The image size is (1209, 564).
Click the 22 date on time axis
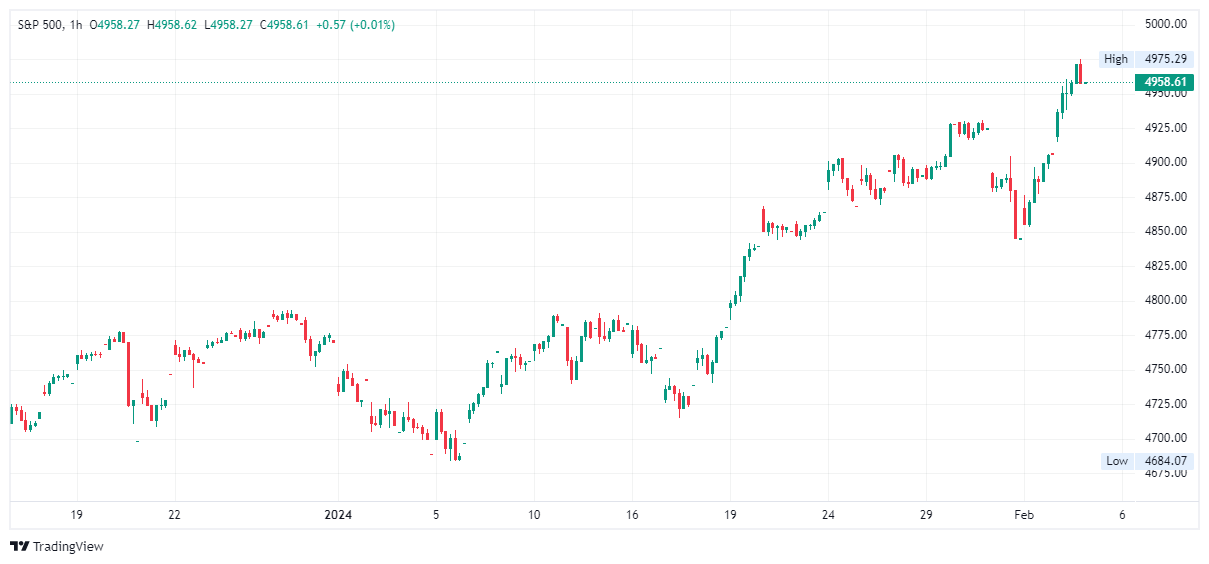coord(174,515)
